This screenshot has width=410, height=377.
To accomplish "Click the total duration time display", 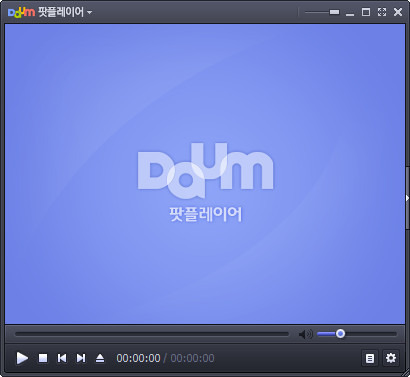I will (192, 358).
